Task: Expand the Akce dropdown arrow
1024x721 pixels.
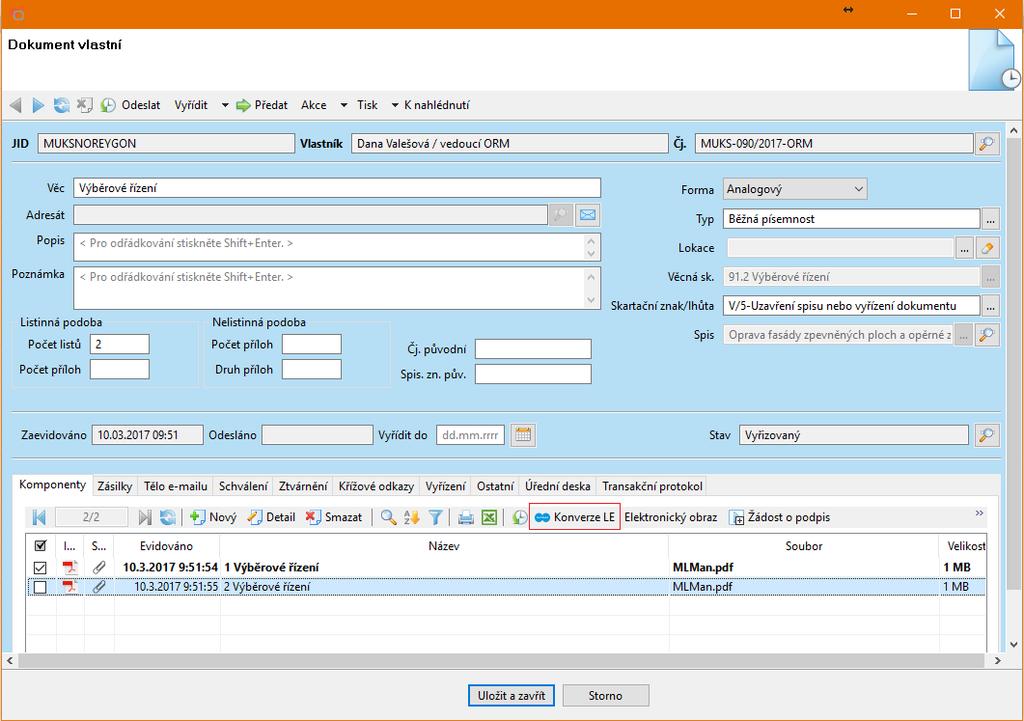Action: 344,105
